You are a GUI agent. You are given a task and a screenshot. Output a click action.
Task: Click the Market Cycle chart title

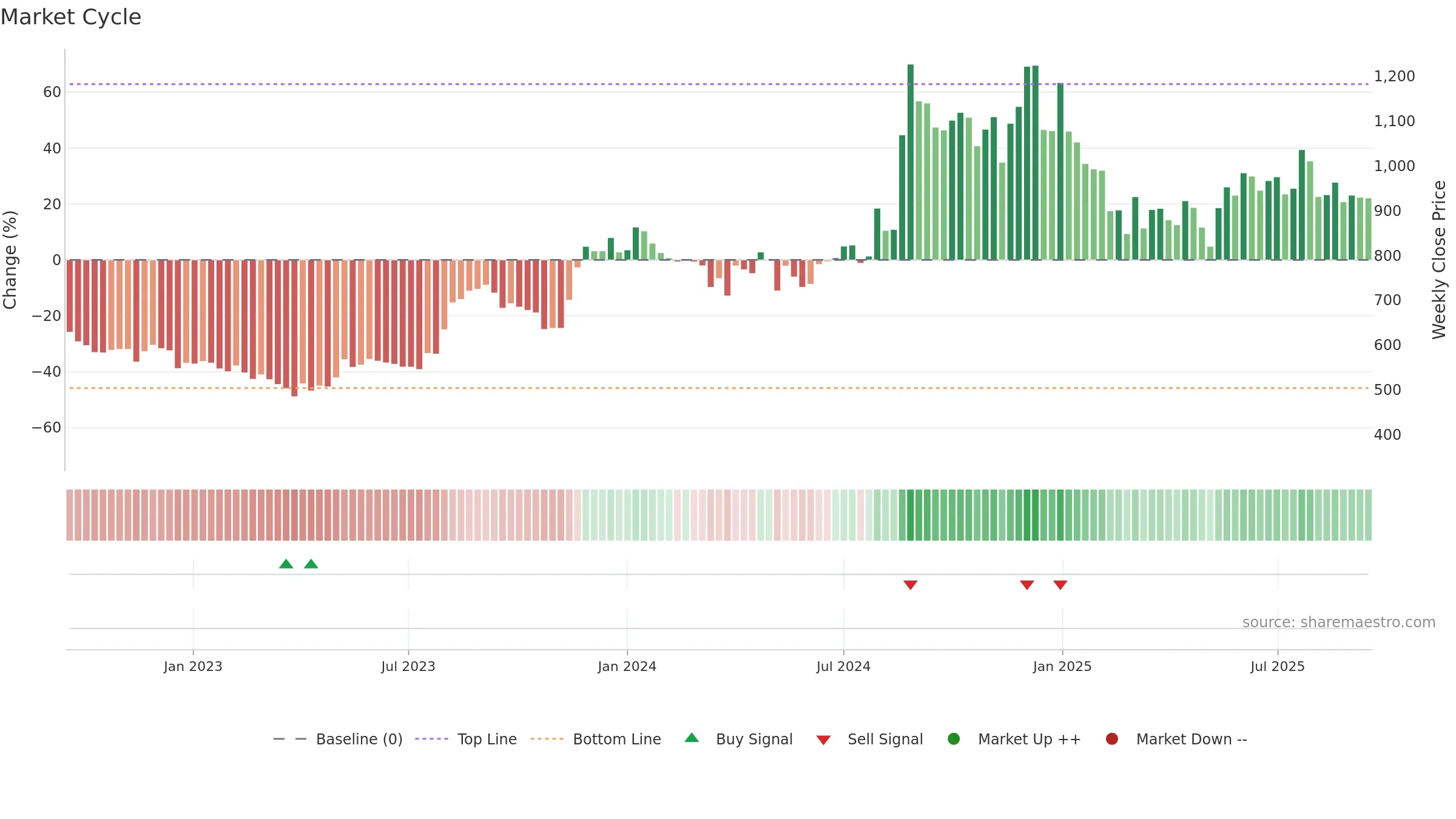click(x=71, y=17)
